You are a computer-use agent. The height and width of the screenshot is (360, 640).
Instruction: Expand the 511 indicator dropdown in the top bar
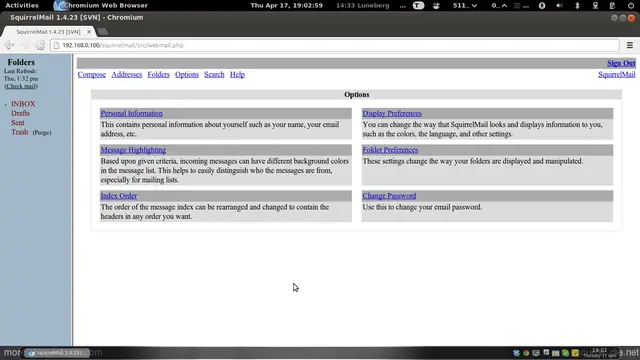pos(465,5)
